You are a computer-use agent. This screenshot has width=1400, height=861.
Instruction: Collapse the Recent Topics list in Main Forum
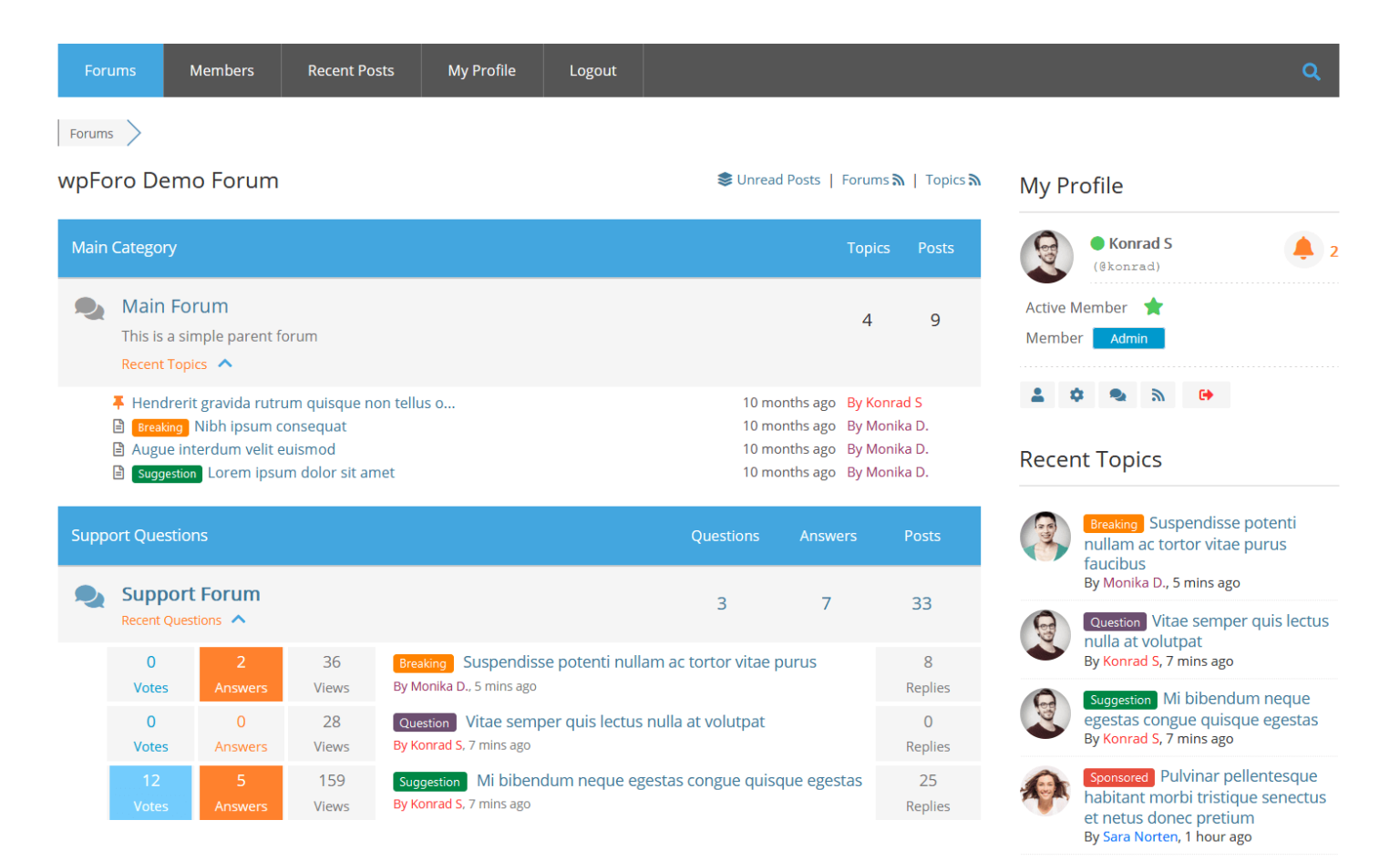[225, 363]
